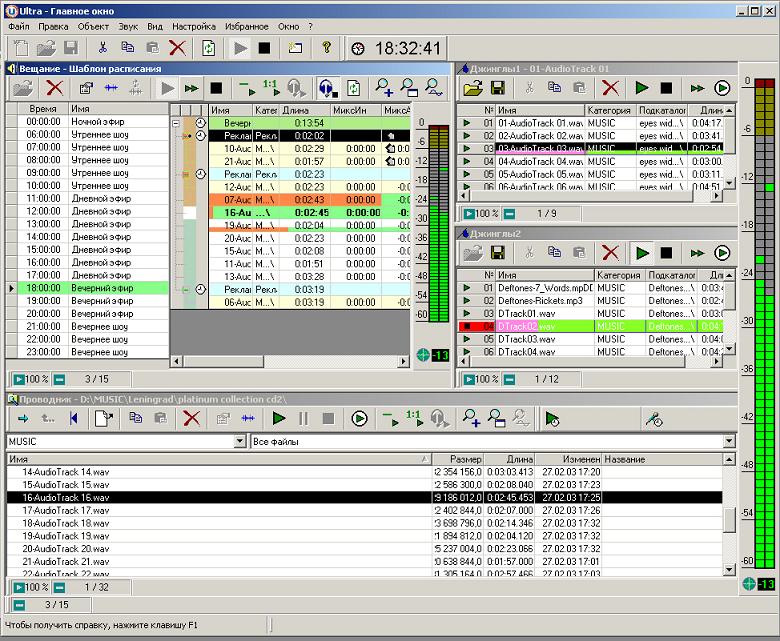Open the Правка menu
This screenshot has width=780, height=641.
click(53, 26)
